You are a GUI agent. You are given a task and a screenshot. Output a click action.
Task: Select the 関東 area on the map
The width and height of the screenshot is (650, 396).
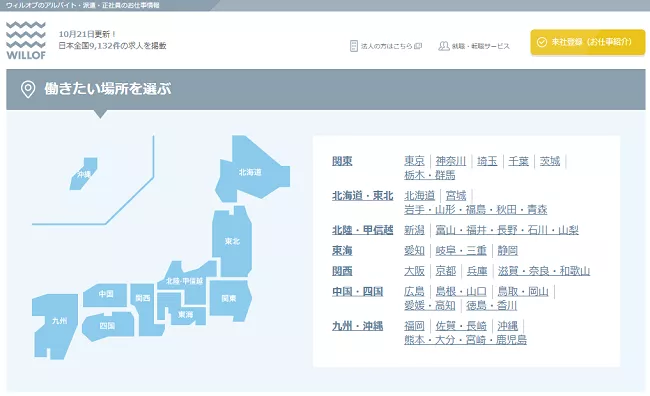pos(230,300)
